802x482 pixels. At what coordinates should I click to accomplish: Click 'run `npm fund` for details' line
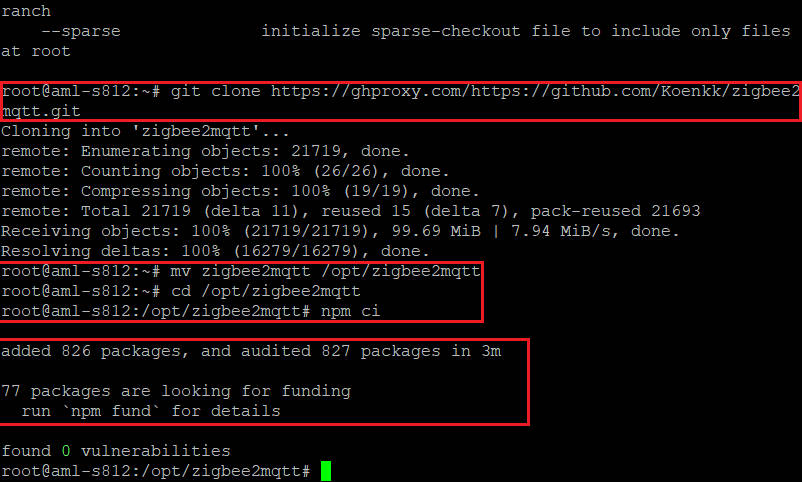(x=151, y=411)
